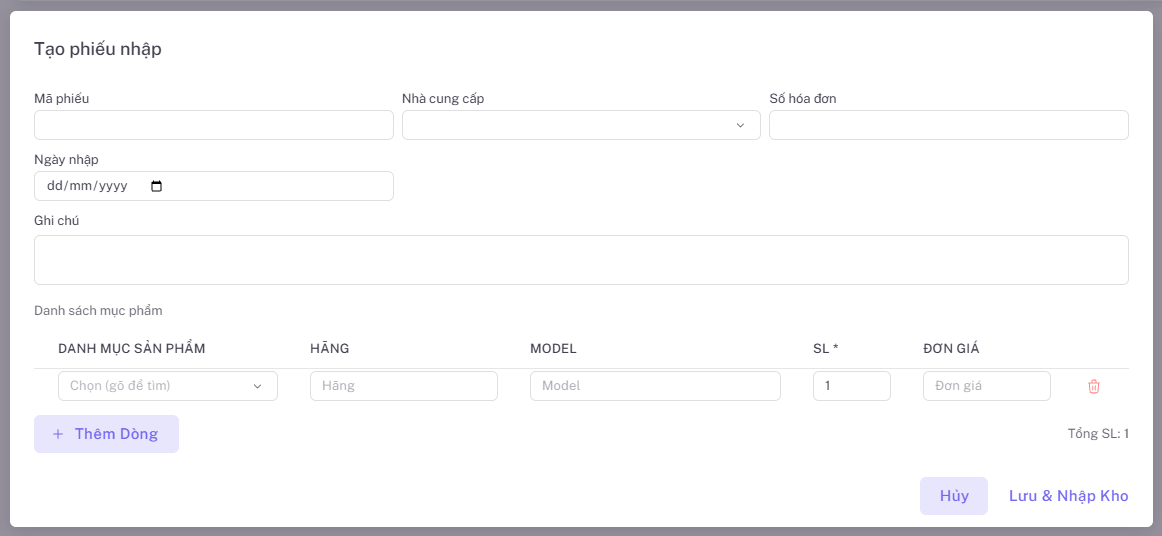Screen dimensions: 1162x536
Task: Select the SL quantity field showing 1
Action: [x=851, y=386]
